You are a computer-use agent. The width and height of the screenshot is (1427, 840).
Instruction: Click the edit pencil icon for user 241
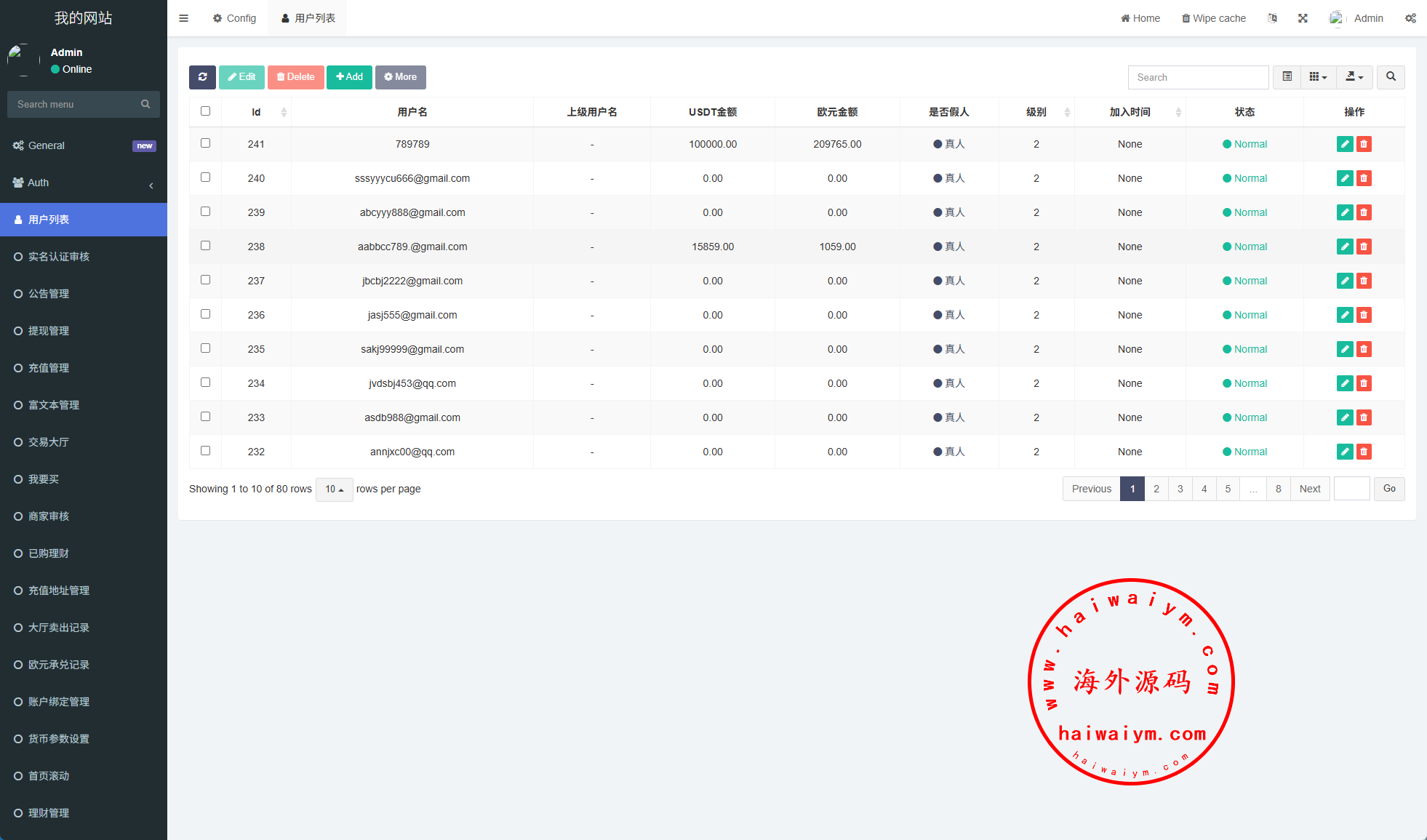pos(1345,144)
